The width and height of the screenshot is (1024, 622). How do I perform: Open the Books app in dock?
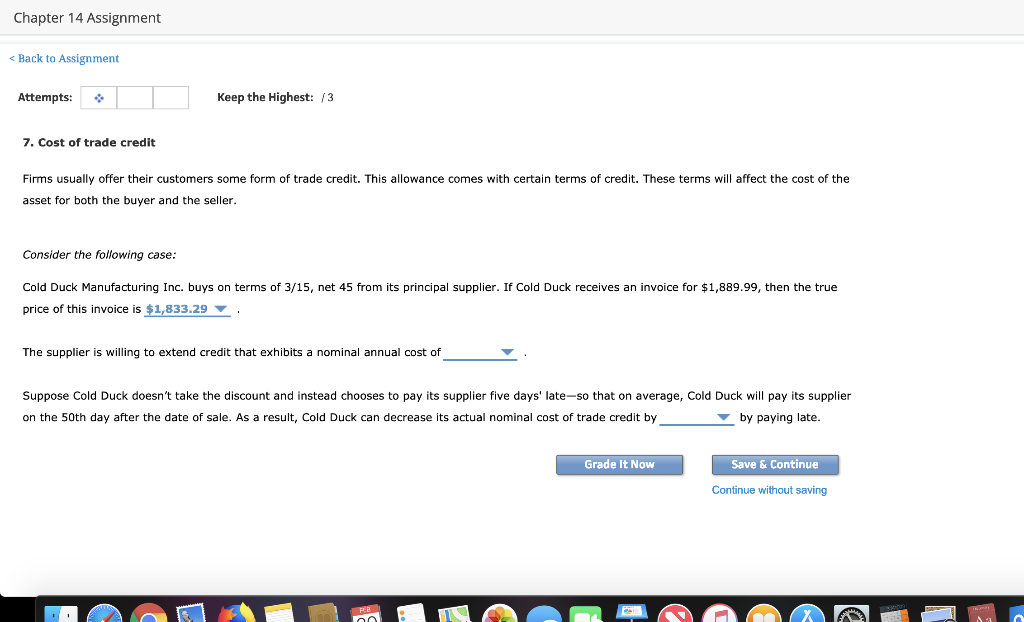(763, 614)
